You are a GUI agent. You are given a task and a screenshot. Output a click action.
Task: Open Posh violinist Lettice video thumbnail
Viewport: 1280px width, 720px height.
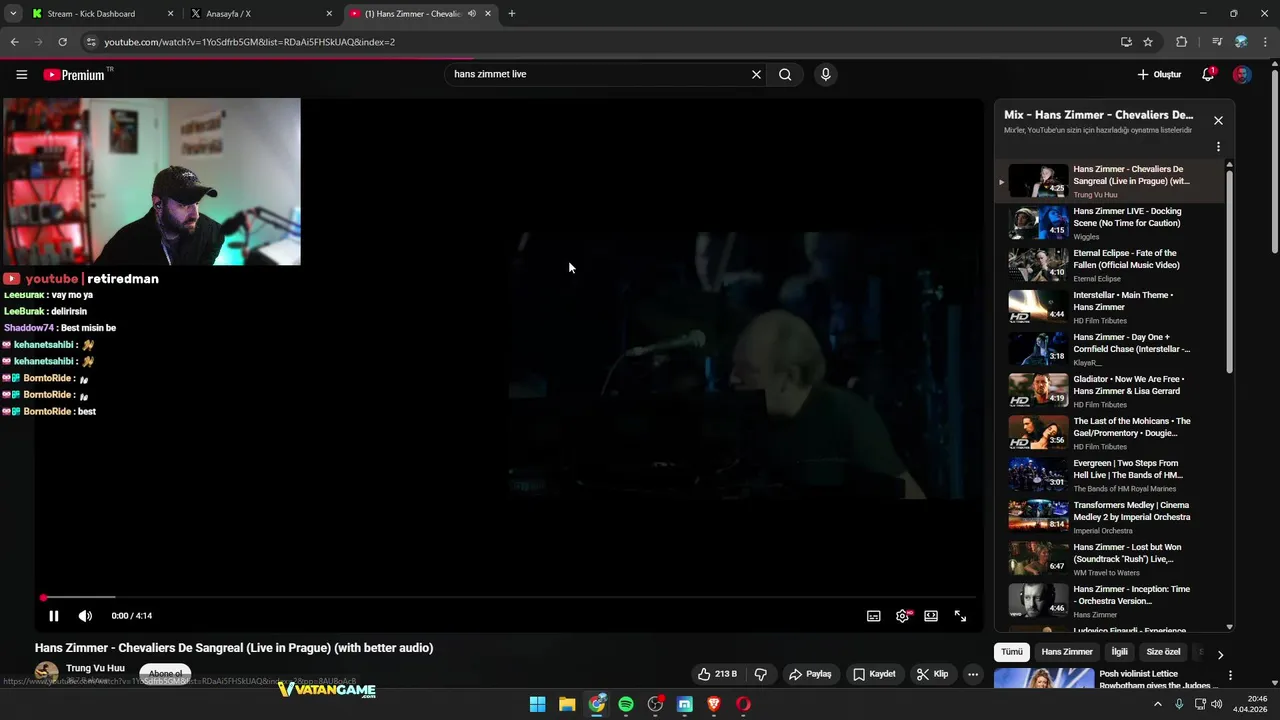(1044, 679)
